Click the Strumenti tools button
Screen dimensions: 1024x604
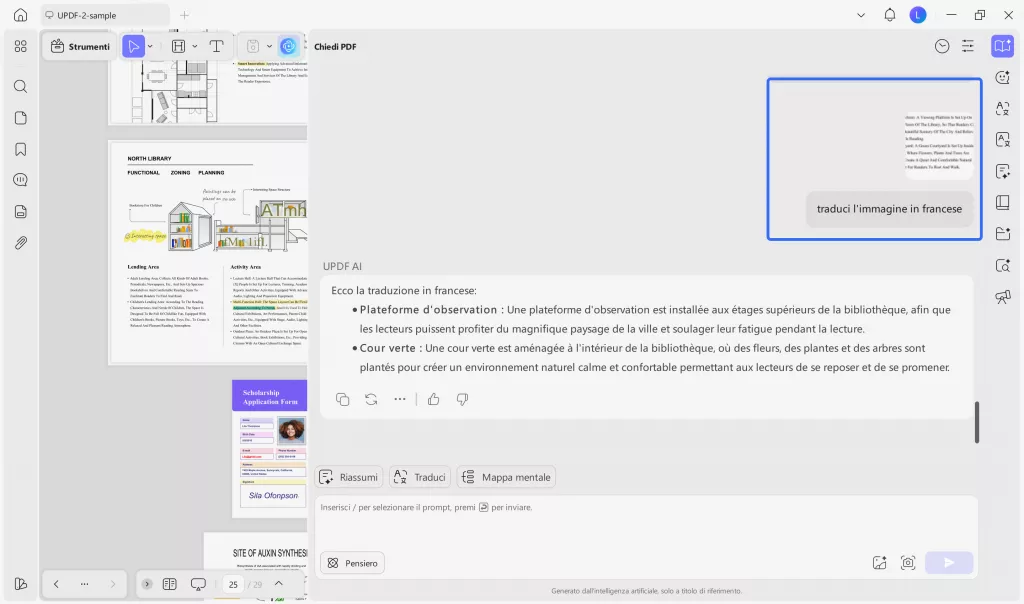(x=80, y=46)
